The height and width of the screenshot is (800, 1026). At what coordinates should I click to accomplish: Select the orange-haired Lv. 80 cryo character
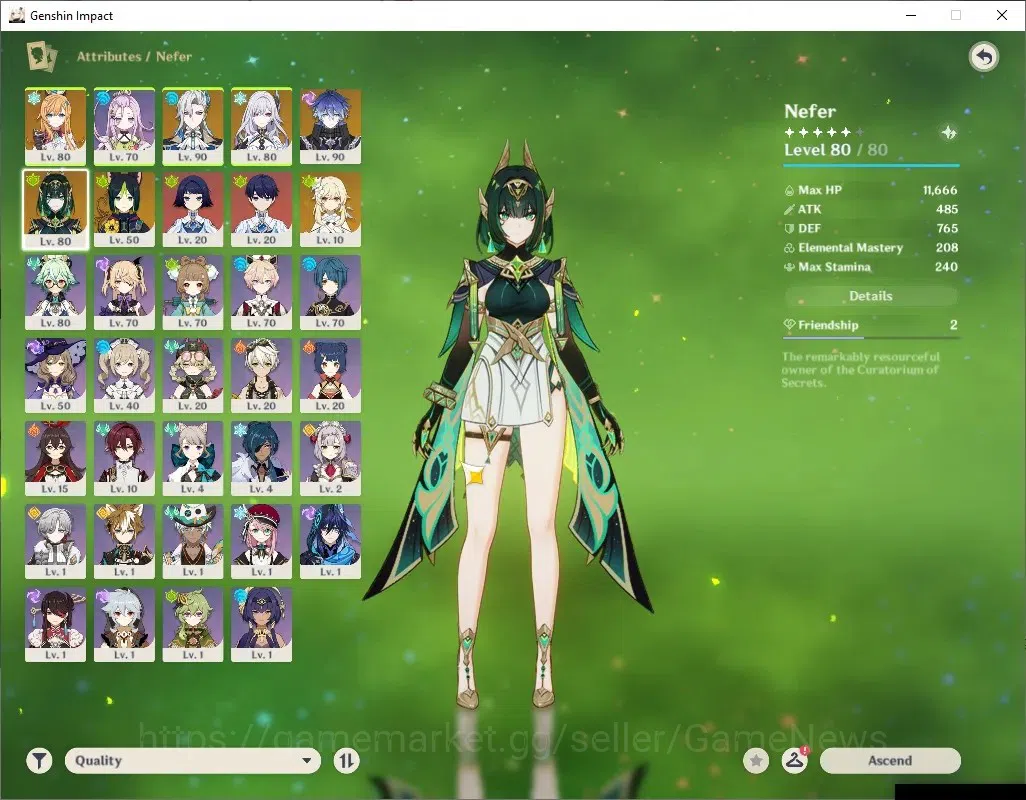(56, 127)
